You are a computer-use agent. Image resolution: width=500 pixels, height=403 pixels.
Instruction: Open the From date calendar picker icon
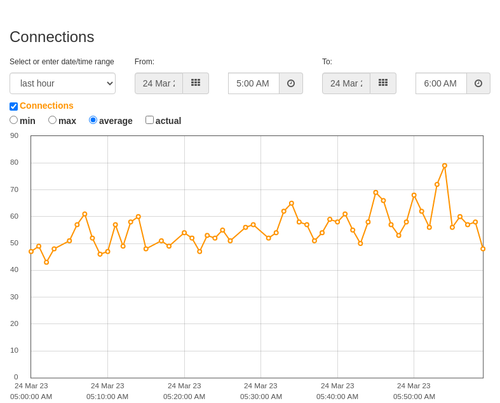tap(195, 83)
